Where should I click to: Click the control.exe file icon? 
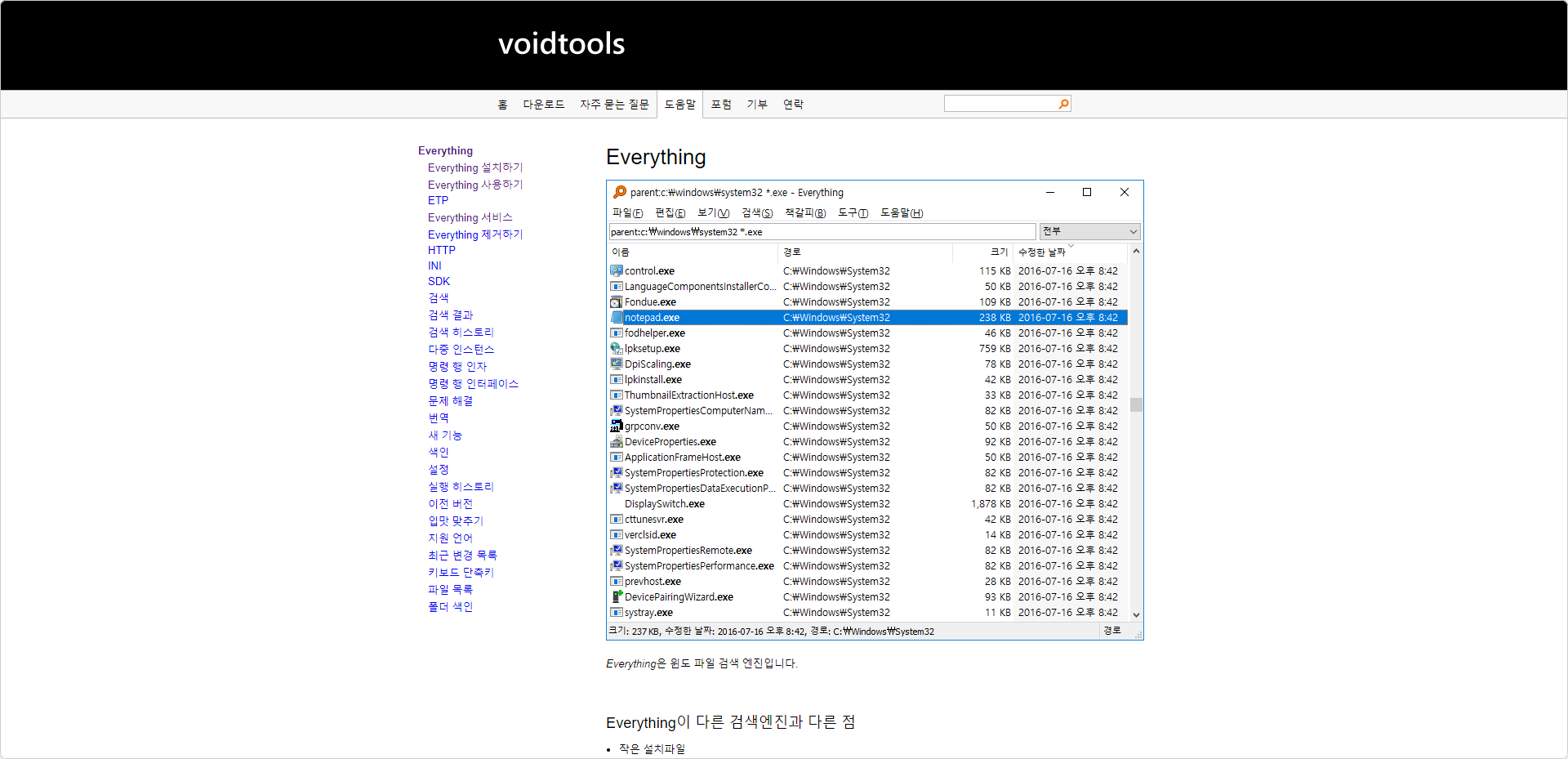pos(617,270)
